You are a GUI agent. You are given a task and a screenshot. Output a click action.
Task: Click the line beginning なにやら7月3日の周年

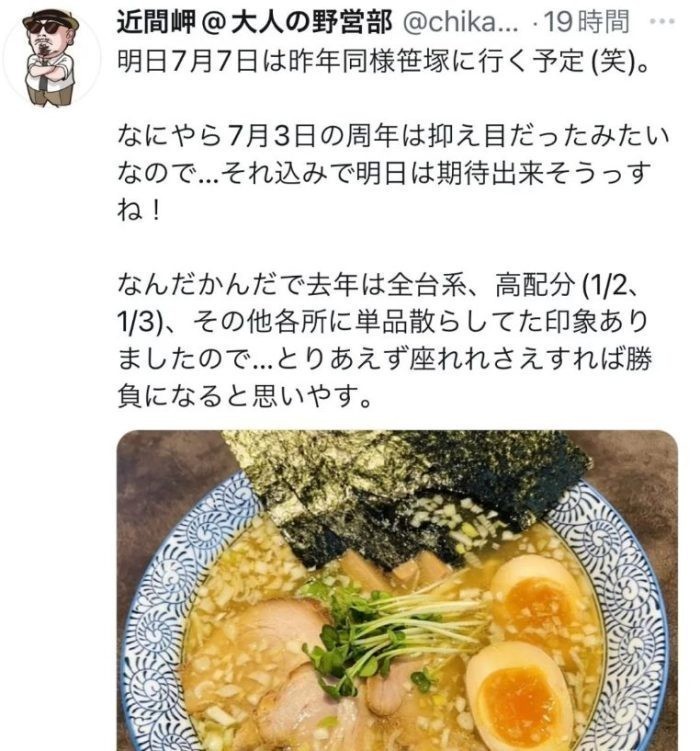393,137
